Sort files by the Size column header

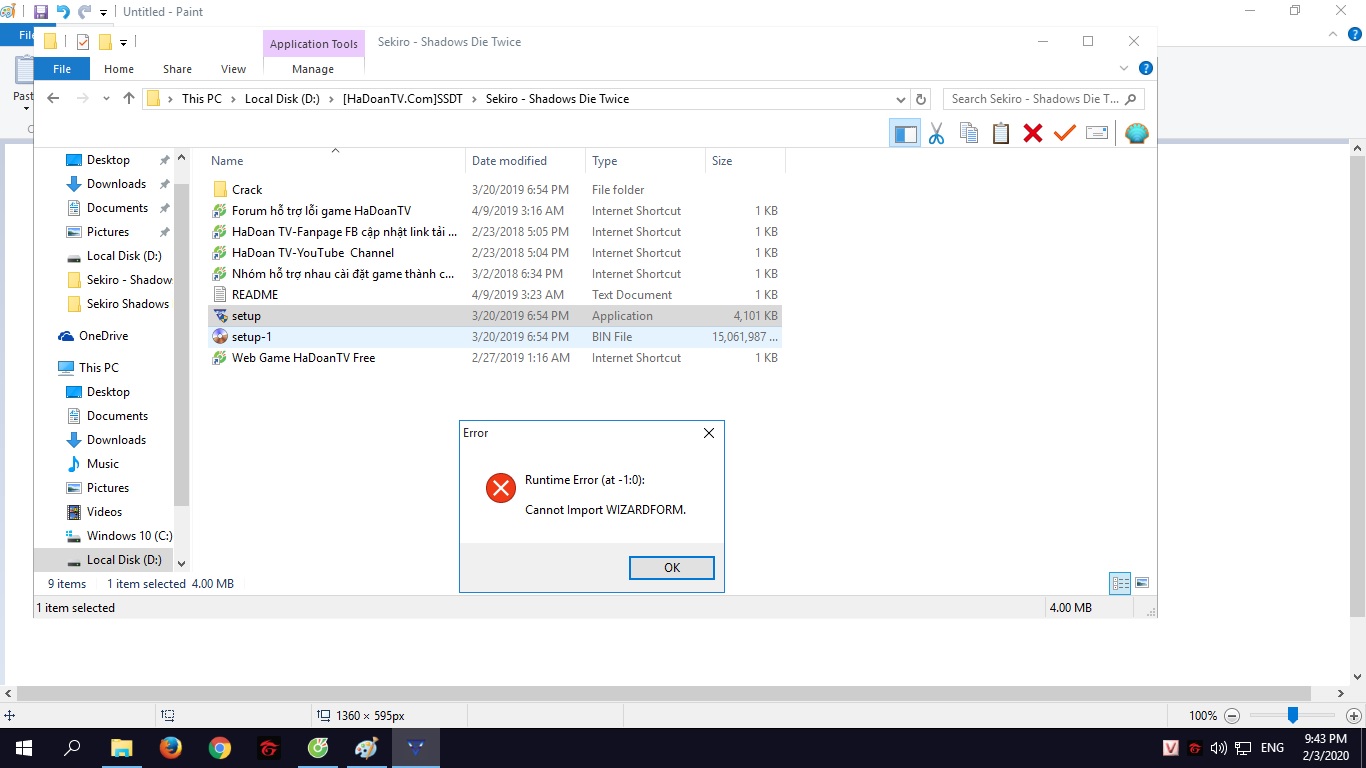(745, 161)
